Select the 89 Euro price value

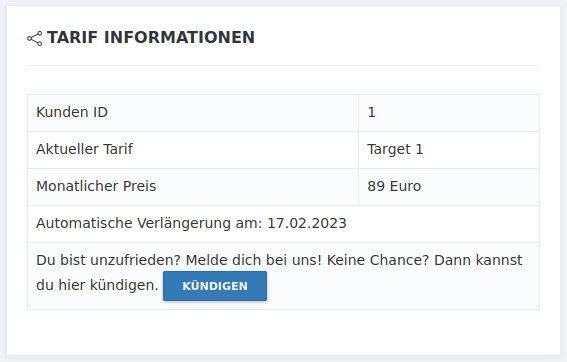coord(394,186)
